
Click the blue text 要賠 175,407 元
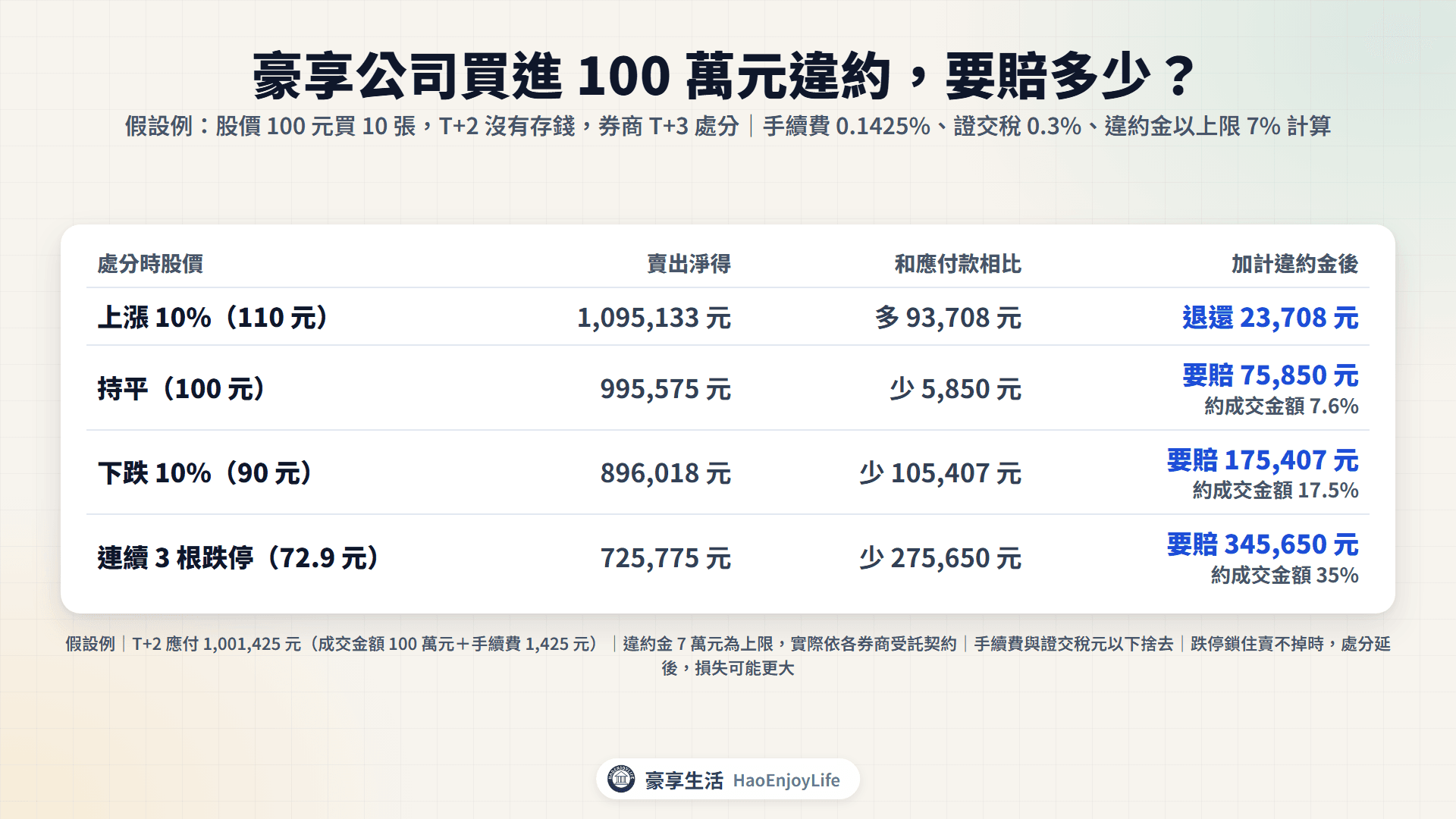tap(1263, 460)
